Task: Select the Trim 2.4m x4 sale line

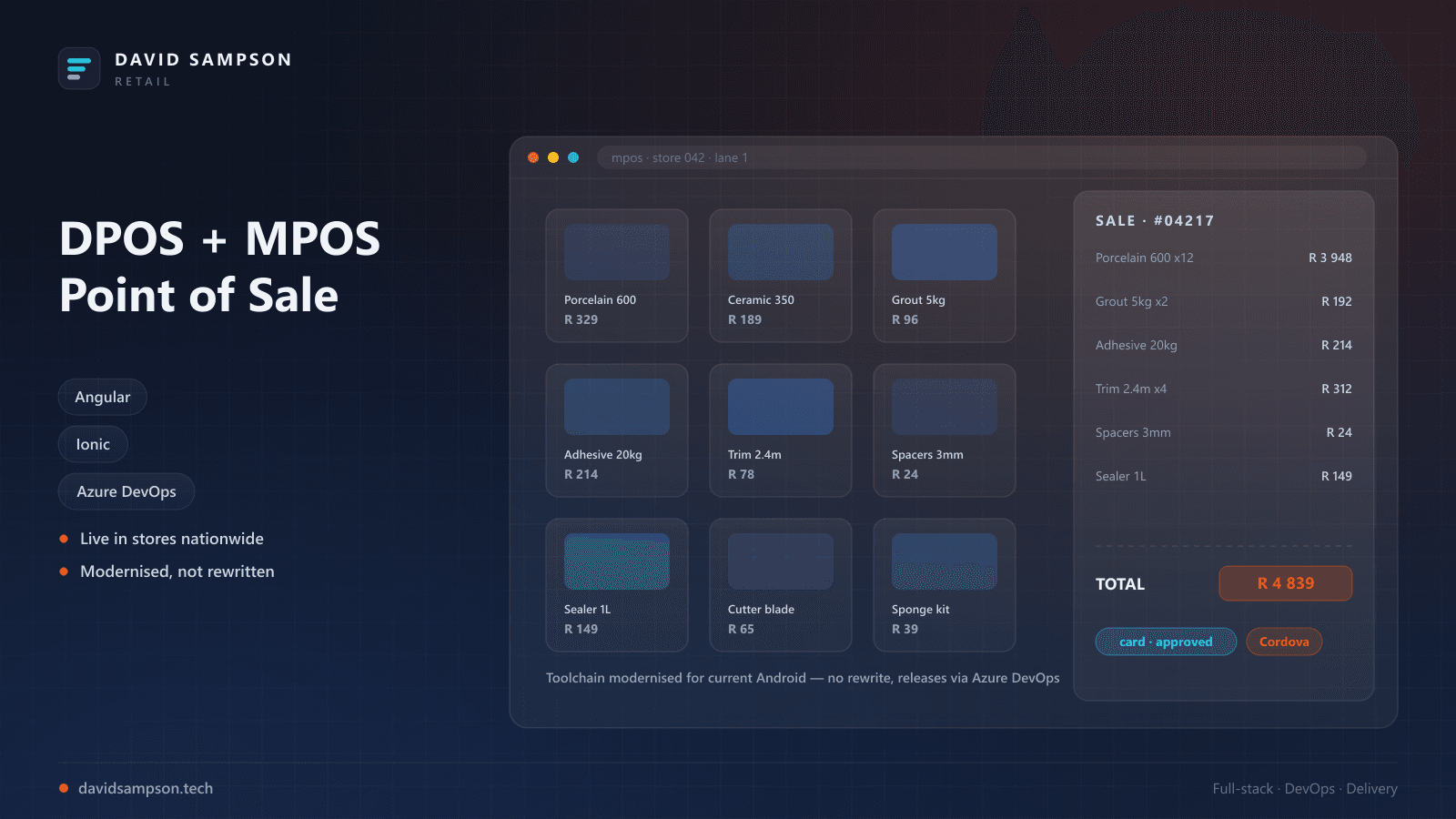Action: tap(1224, 389)
